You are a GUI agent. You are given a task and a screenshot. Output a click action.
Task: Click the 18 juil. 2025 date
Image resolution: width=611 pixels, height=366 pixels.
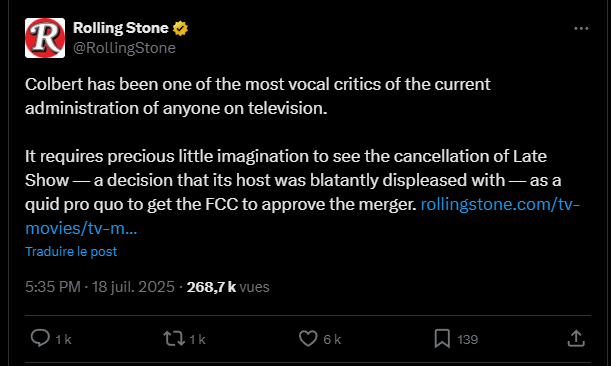tap(133, 287)
